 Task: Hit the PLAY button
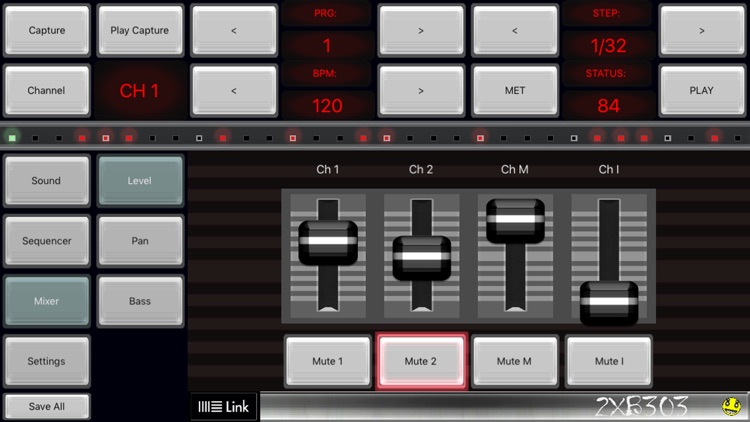[702, 90]
